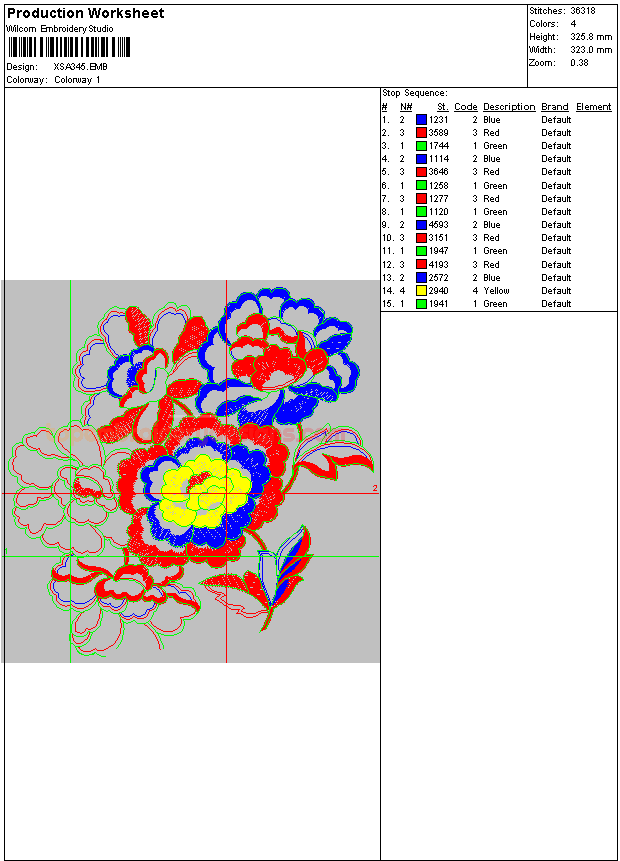Click the Zoom value '0.38'

579,63
